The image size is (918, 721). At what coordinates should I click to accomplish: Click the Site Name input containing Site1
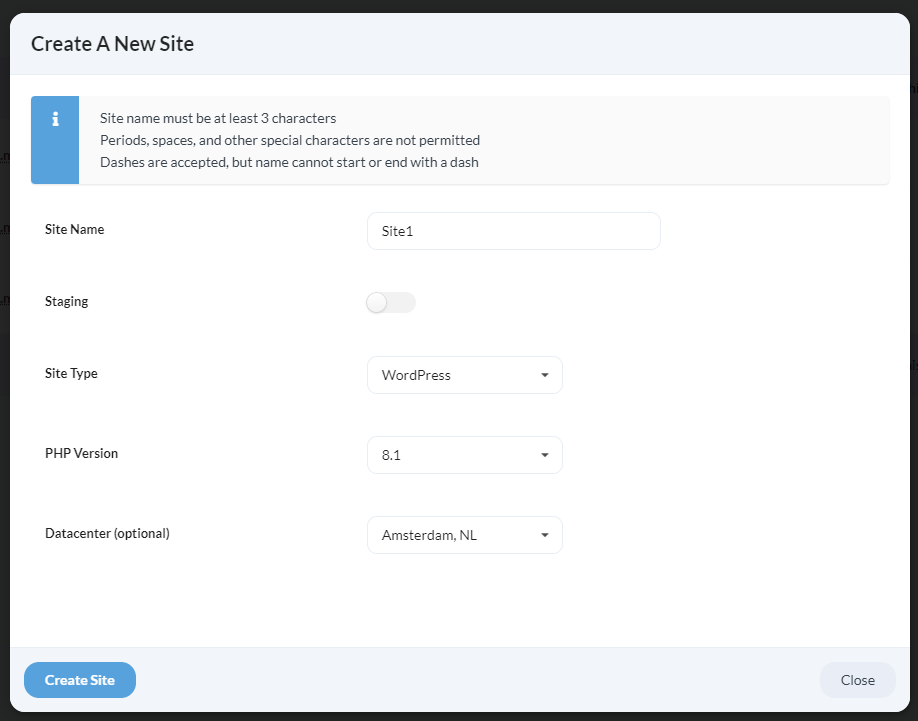tap(513, 231)
